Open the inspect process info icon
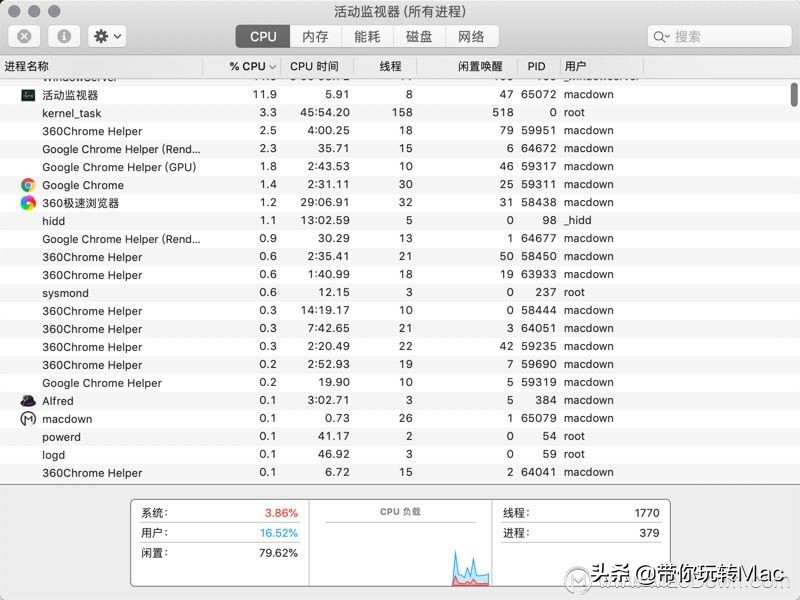Screen dimensions: 800x600 pos(64,36)
